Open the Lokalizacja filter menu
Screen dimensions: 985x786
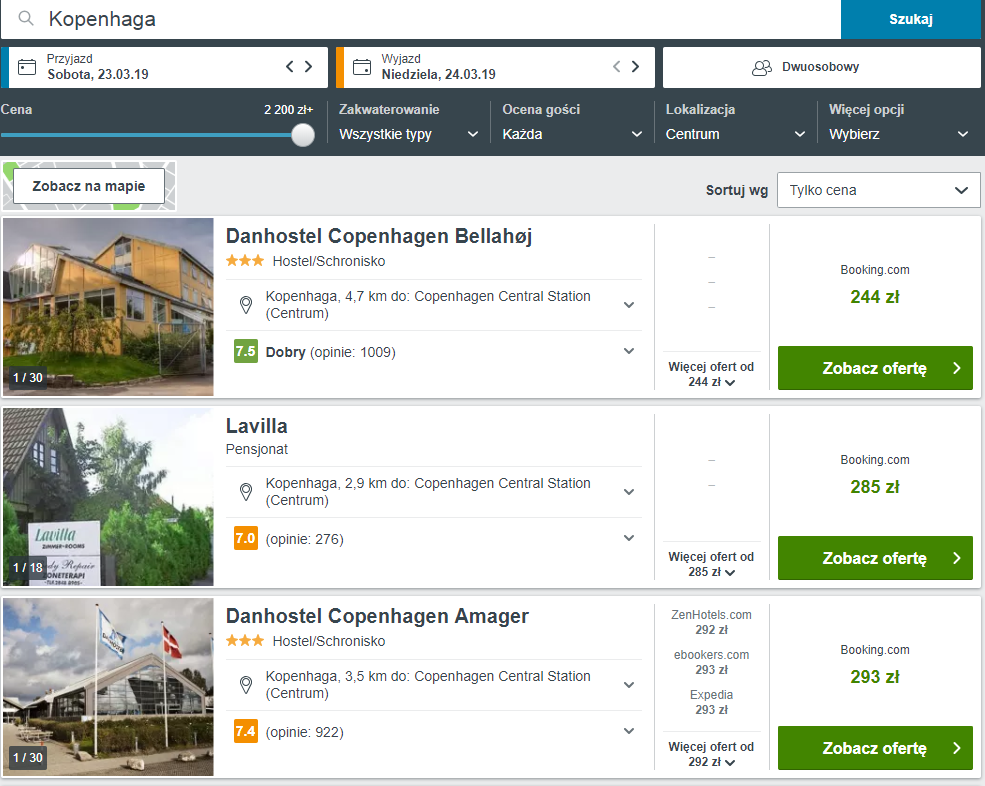pyautogui.click(x=735, y=134)
